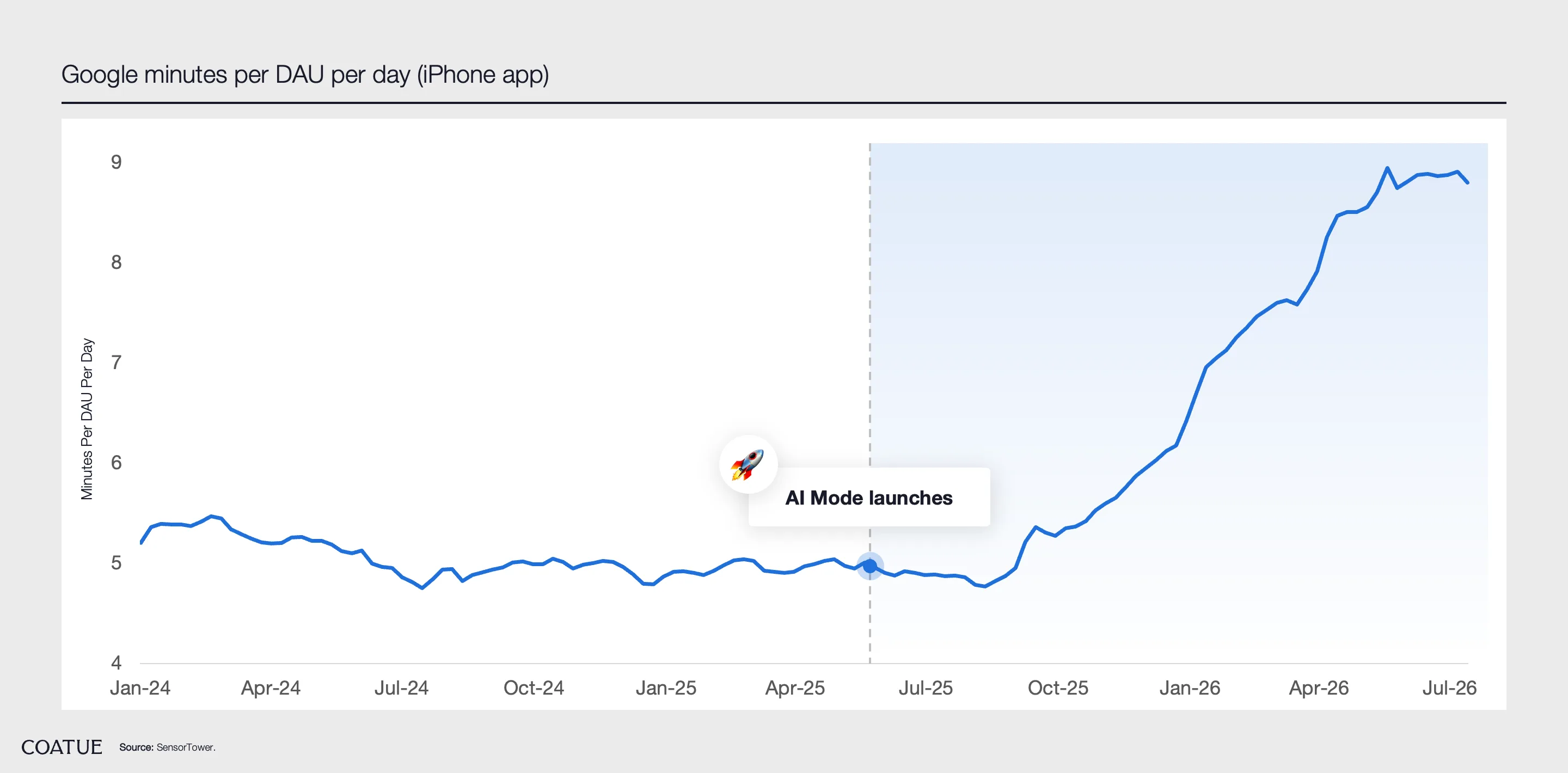
Task: Click the Jul-26 axis label
Action: (1449, 688)
